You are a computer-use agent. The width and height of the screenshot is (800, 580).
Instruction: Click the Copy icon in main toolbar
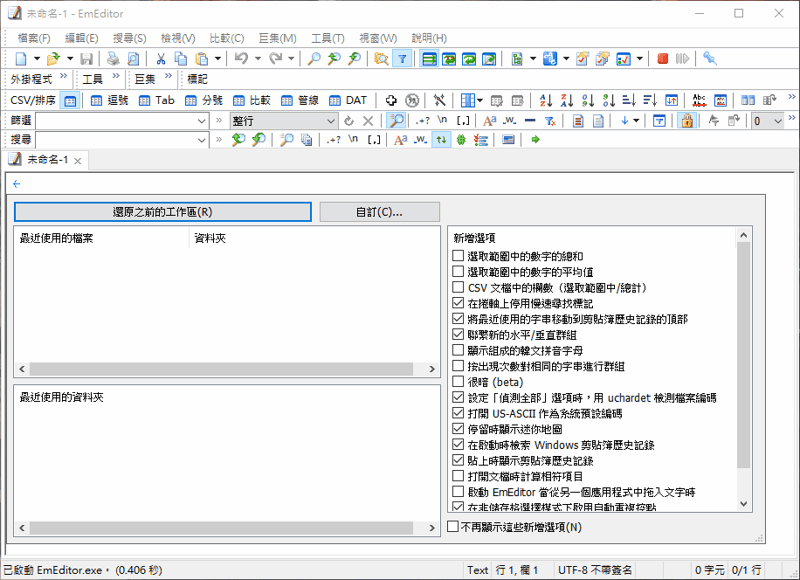[181, 59]
